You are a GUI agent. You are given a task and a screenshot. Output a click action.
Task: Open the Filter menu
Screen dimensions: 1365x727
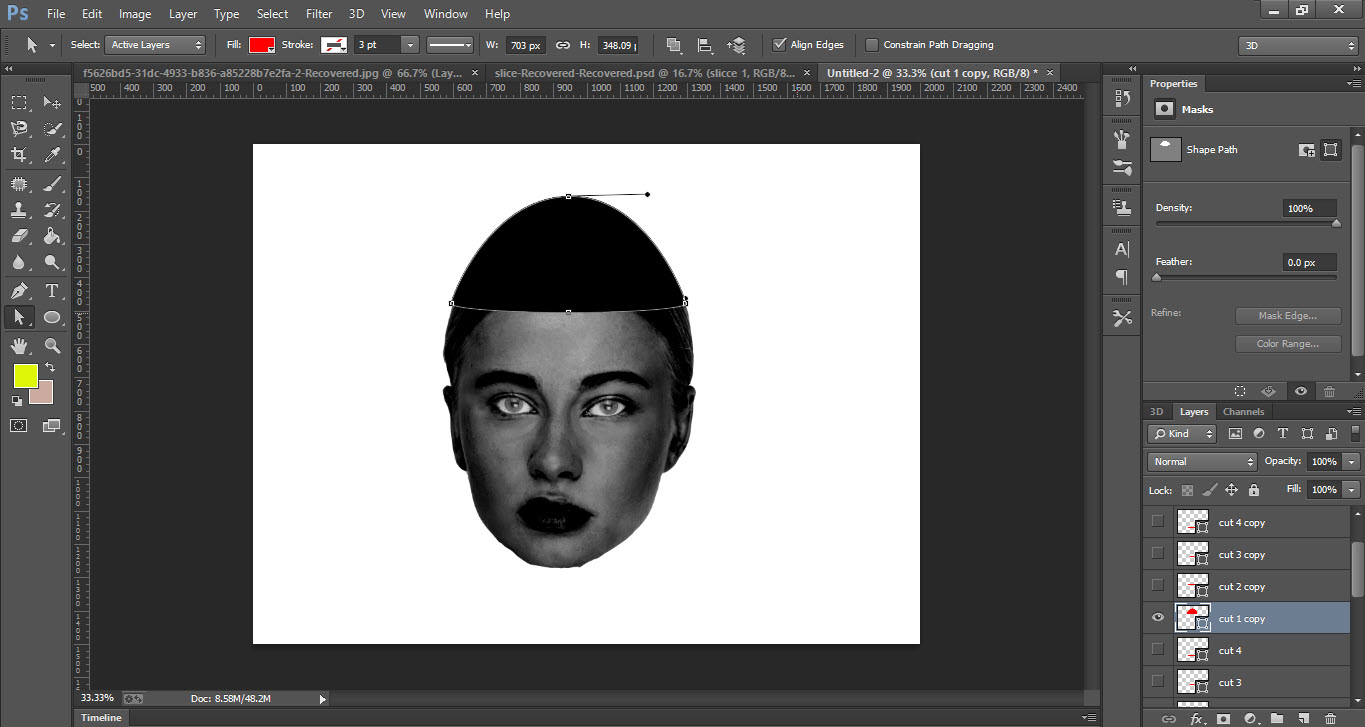319,14
